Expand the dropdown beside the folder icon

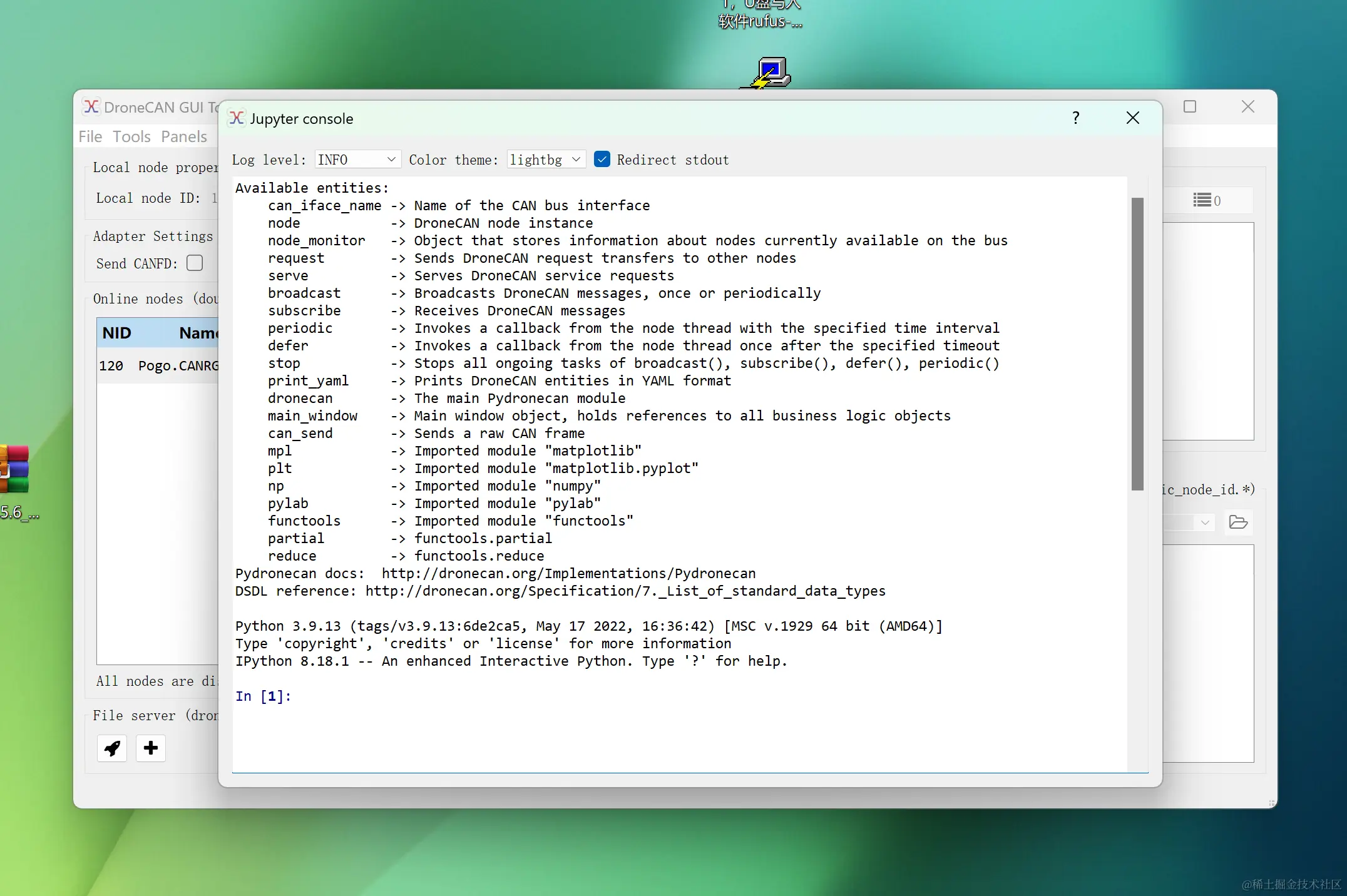click(x=1204, y=522)
